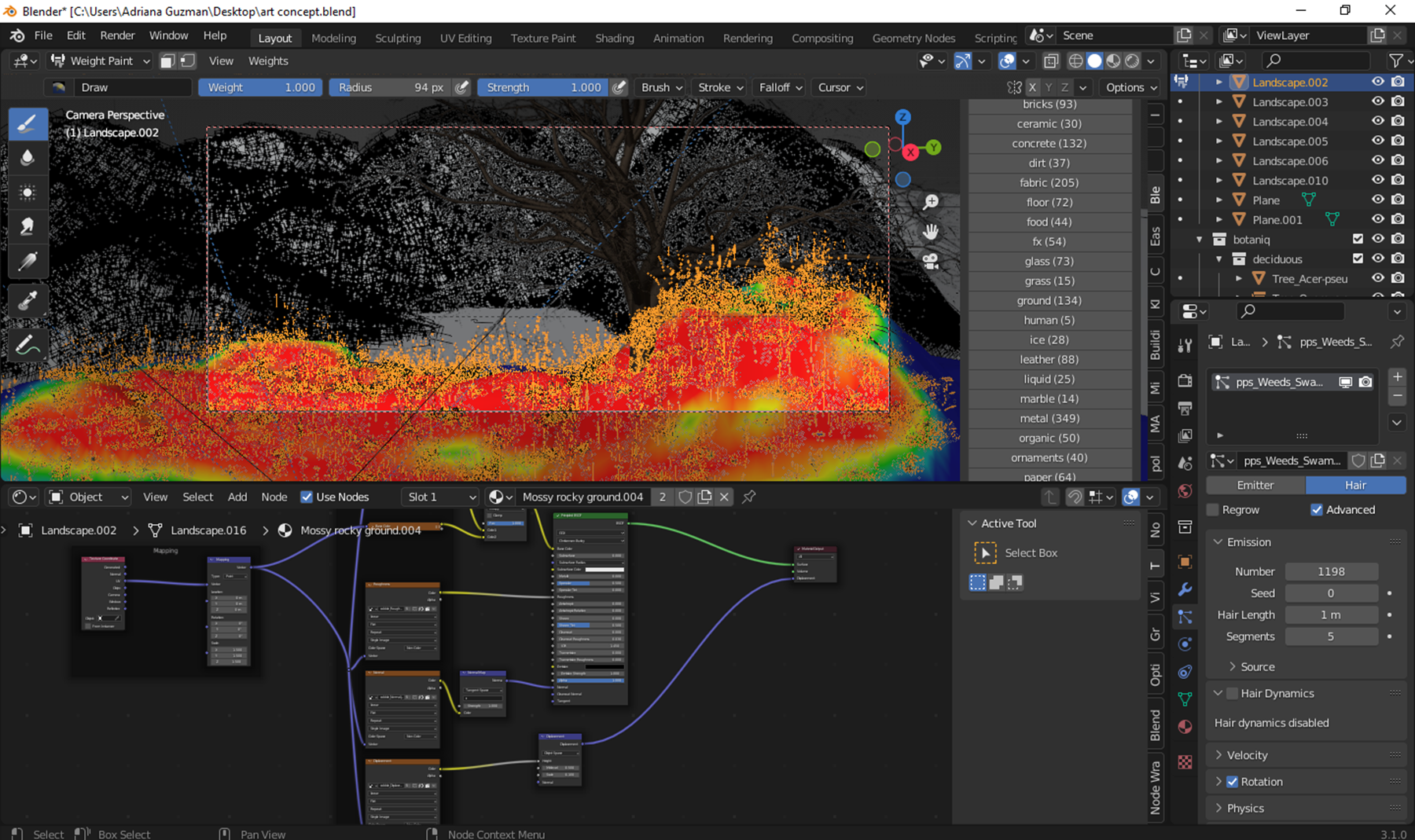Add a new particle system slot
The image size is (1415, 840).
click(x=1397, y=376)
